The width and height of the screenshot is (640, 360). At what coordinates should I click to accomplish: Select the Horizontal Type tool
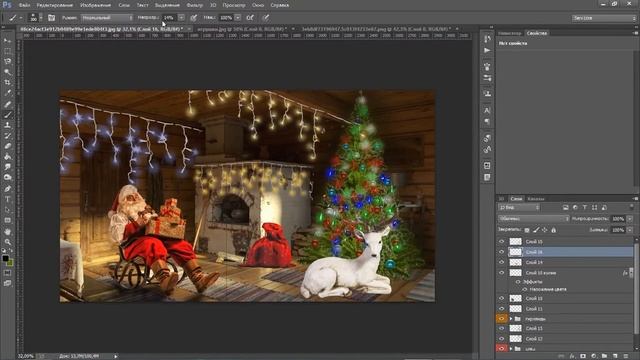7,199
